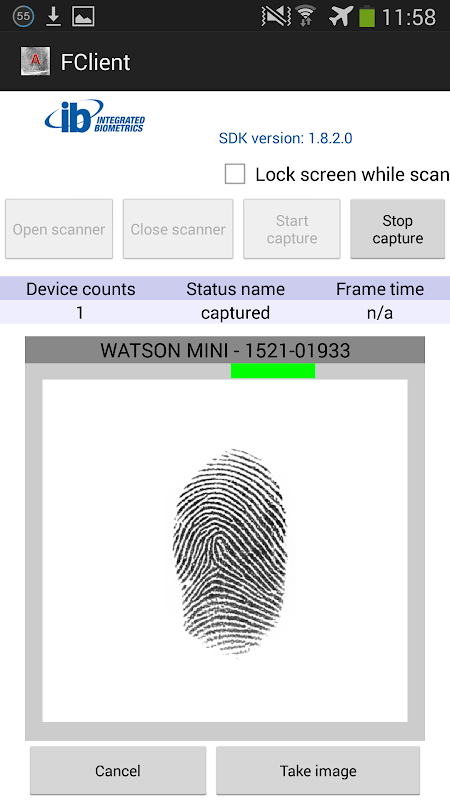Tap the airplane mode icon

(341, 16)
